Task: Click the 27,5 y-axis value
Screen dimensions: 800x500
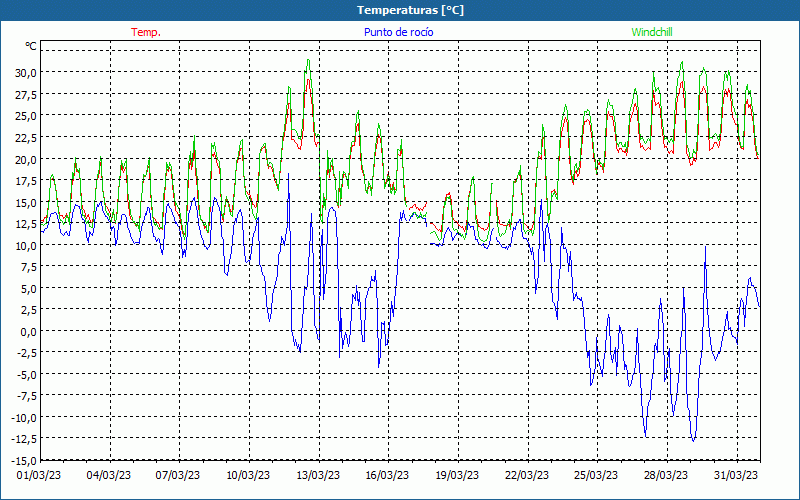Action: point(26,94)
